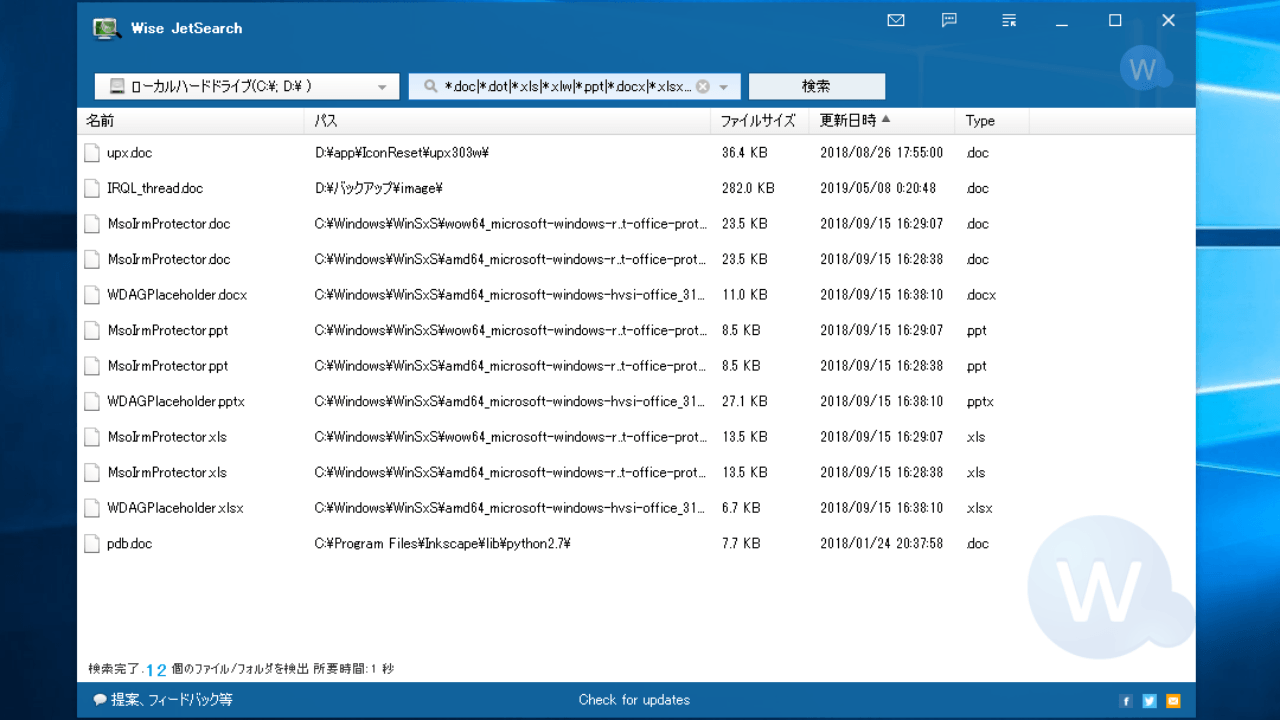Screen dimensions: 1280x720
Task: Click the magnifier icon in search box
Action: coord(431,87)
